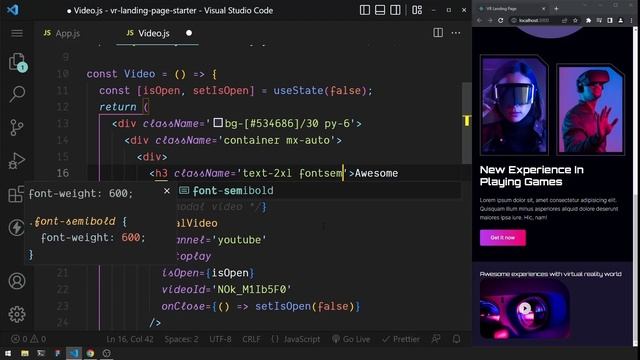Viewport: 640px width, 360px height.
Task: Toggle the secondary side bar layout icon
Action: tap(395, 10)
